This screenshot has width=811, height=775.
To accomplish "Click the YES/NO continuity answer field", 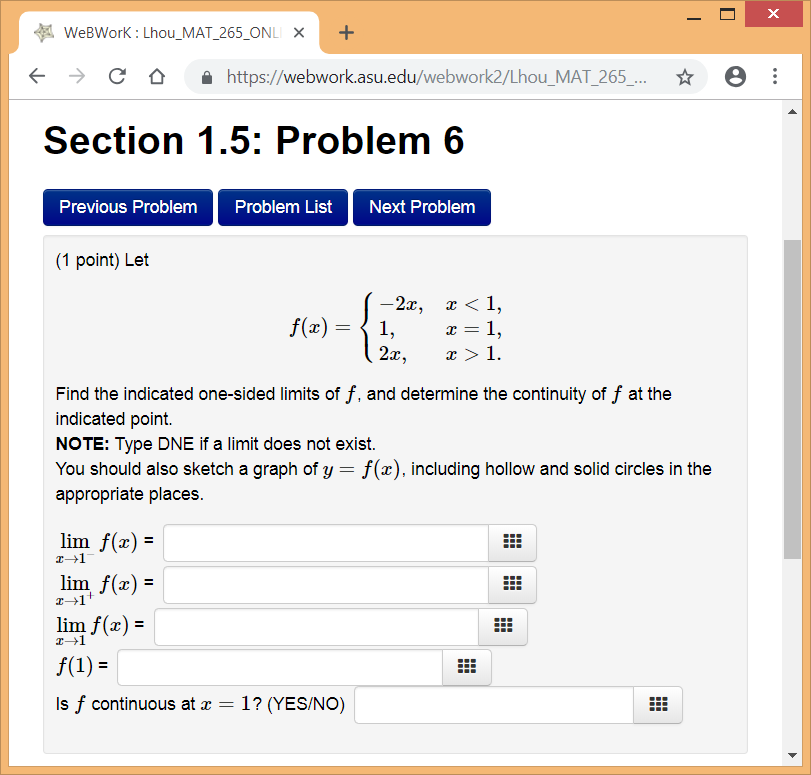I will [x=494, y=705].
